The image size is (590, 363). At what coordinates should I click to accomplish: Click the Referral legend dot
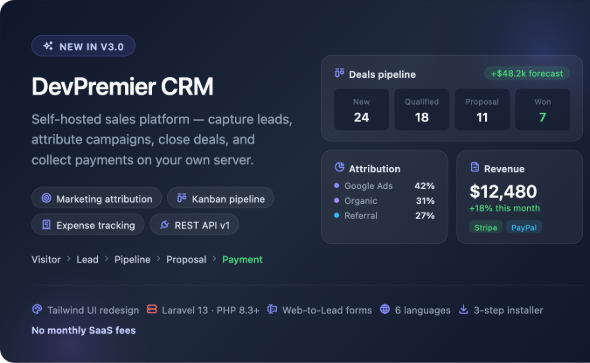[336, 215]
